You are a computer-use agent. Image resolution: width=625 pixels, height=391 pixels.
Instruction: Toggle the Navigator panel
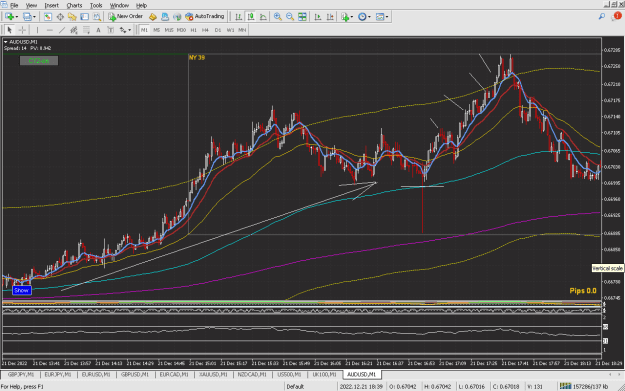tap(72, 17)
